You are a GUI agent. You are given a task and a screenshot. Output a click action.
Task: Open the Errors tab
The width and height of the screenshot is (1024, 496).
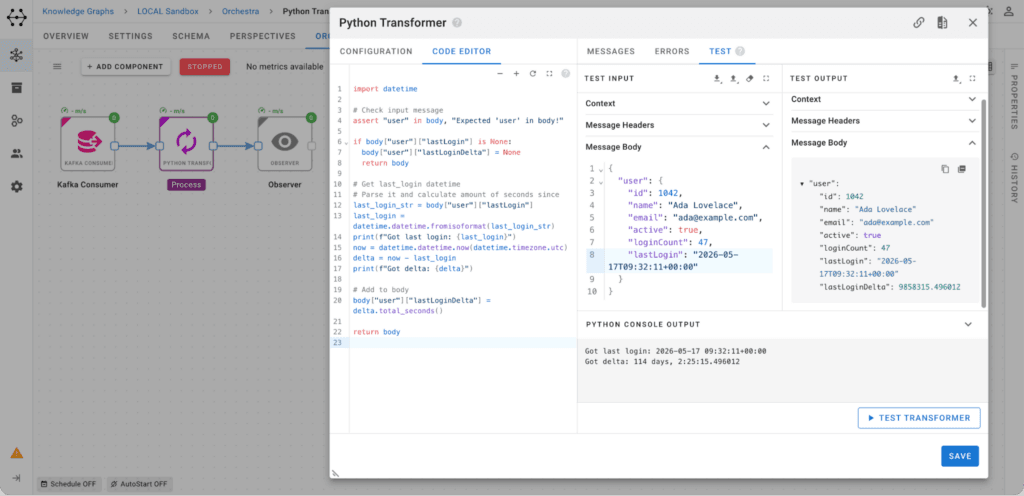pyautogui.click(x=672, y=52)
